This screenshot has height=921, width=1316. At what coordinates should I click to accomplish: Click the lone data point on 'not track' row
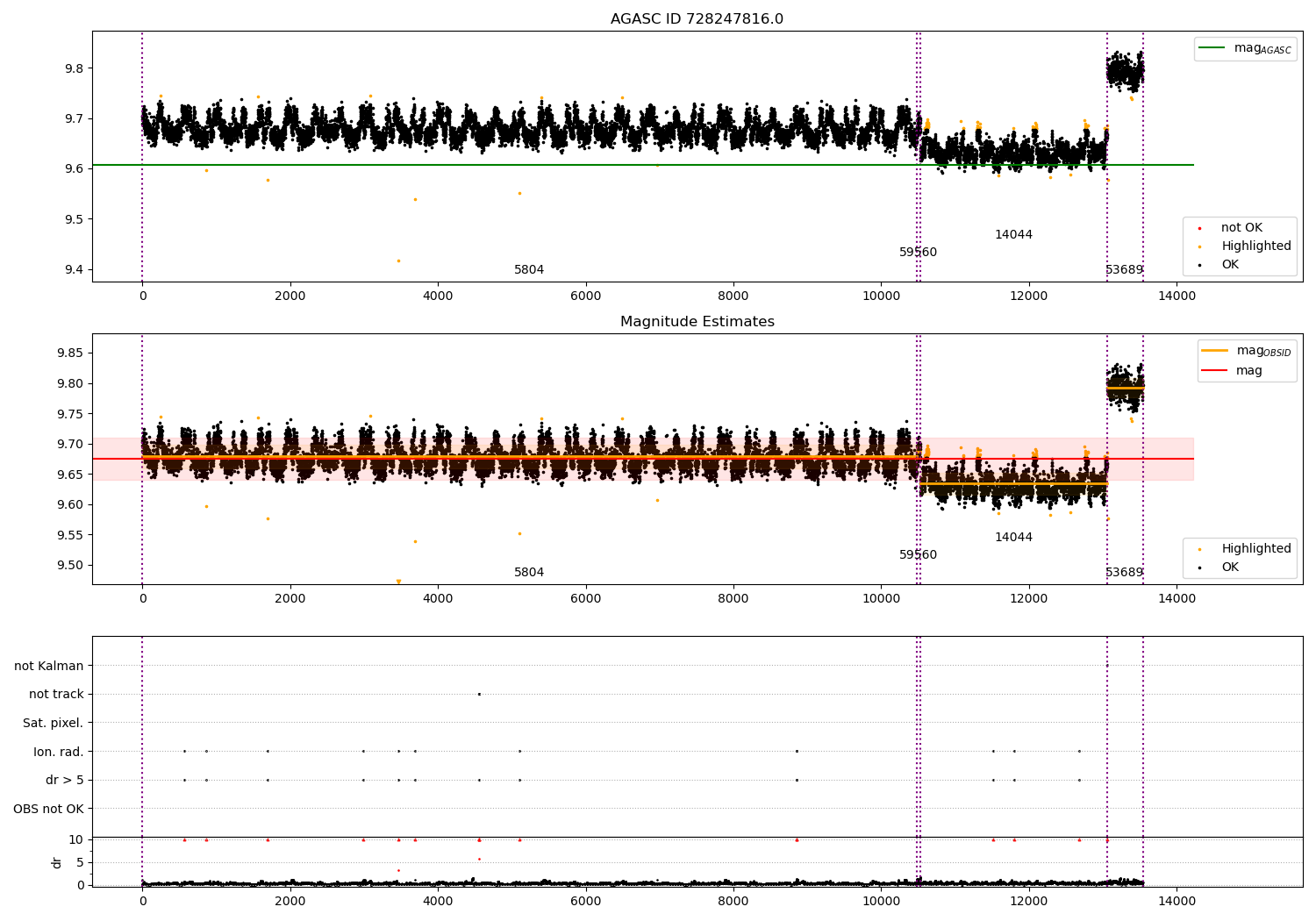coord(479,695)
